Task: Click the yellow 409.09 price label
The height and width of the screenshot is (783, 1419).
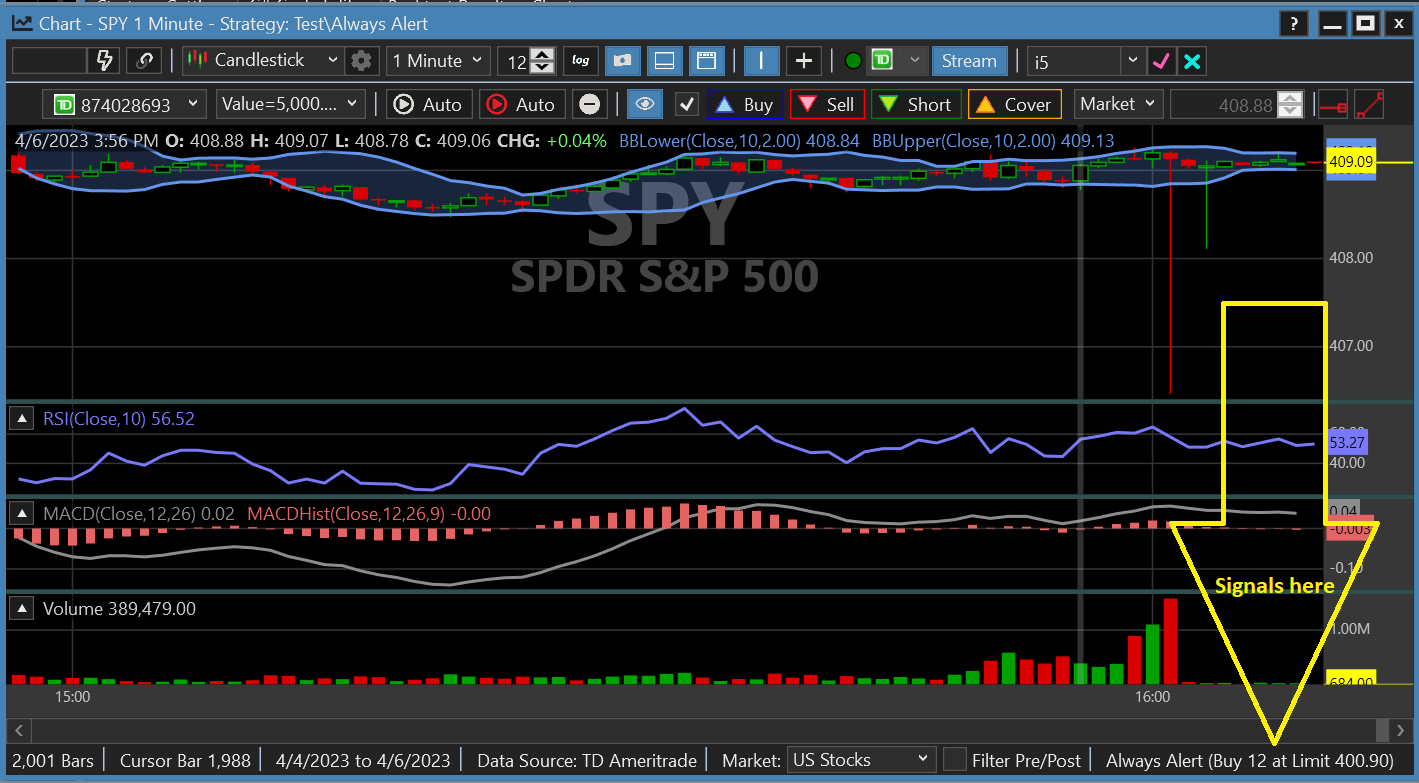Action: pyautogui.click(x=1350, y=161)
